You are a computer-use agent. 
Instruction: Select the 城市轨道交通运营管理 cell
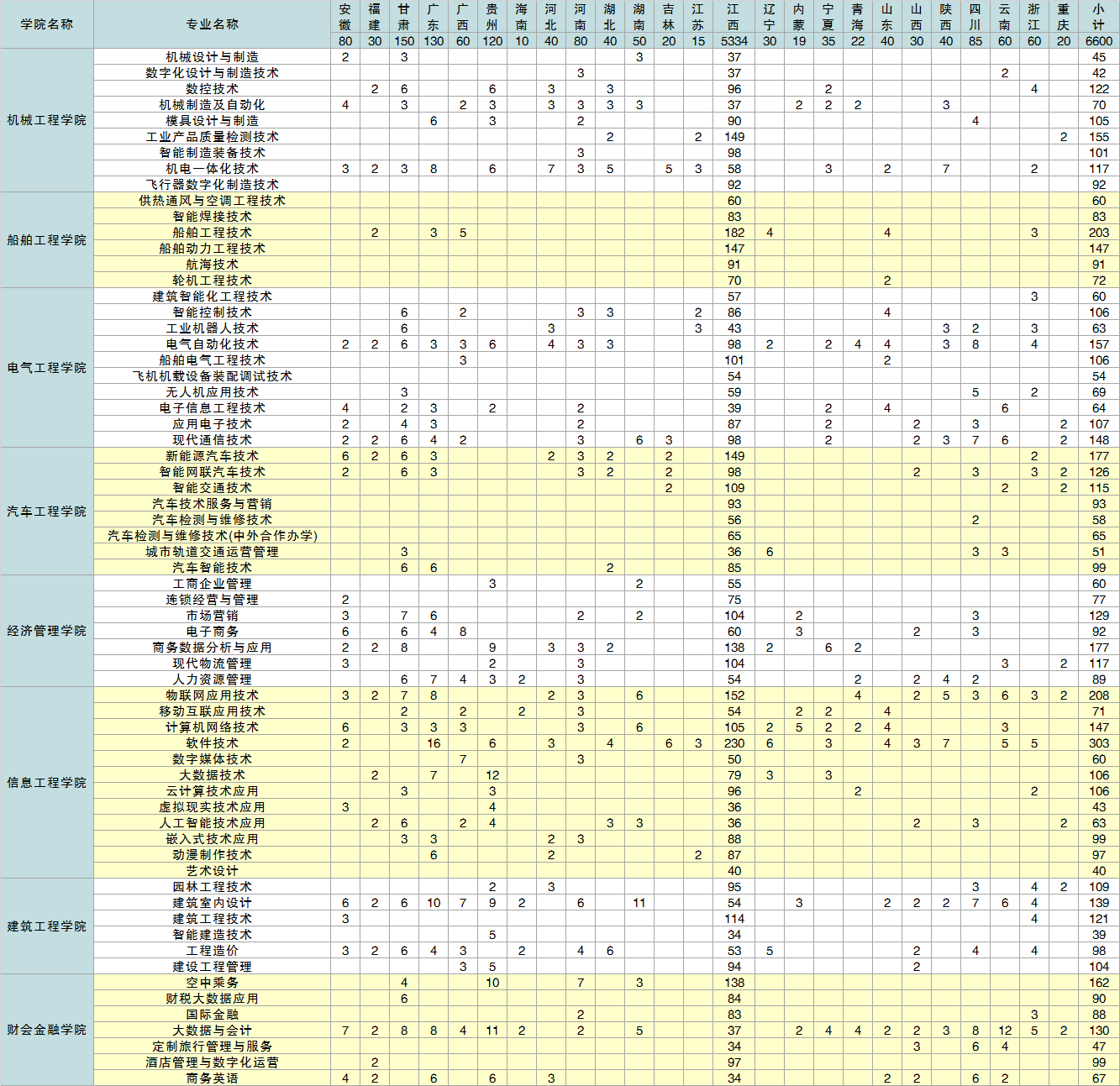[x=213, y=552]
